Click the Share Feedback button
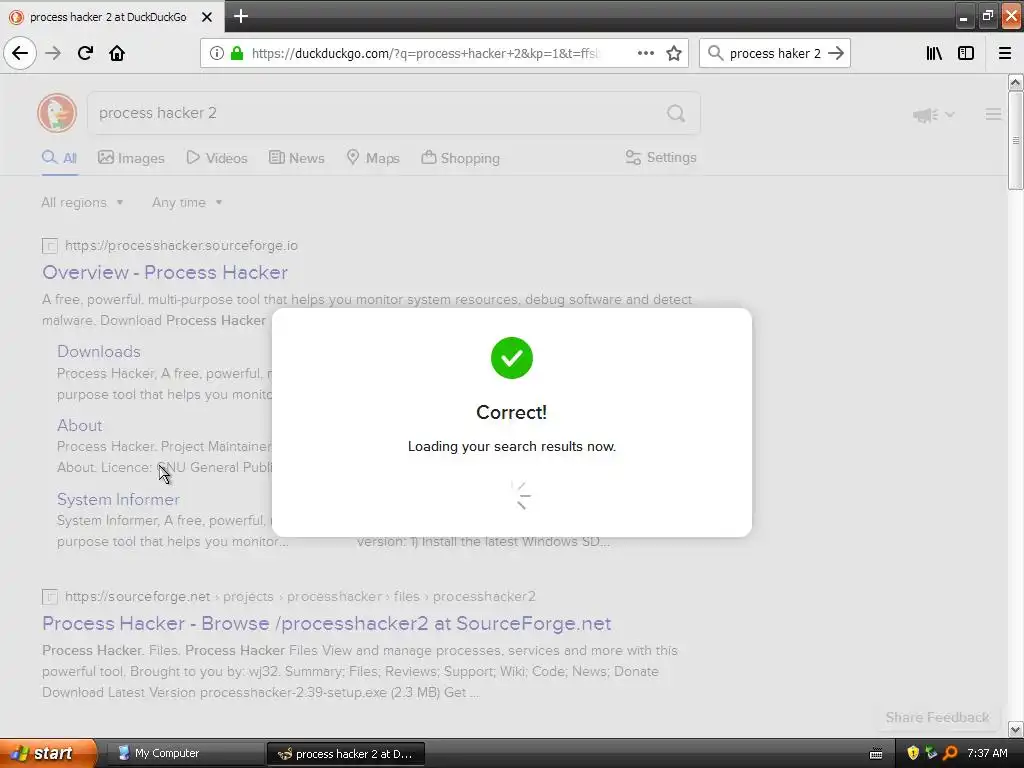Image resolution: width=1024 pixels, height=768 pixels. coord(937,717)
